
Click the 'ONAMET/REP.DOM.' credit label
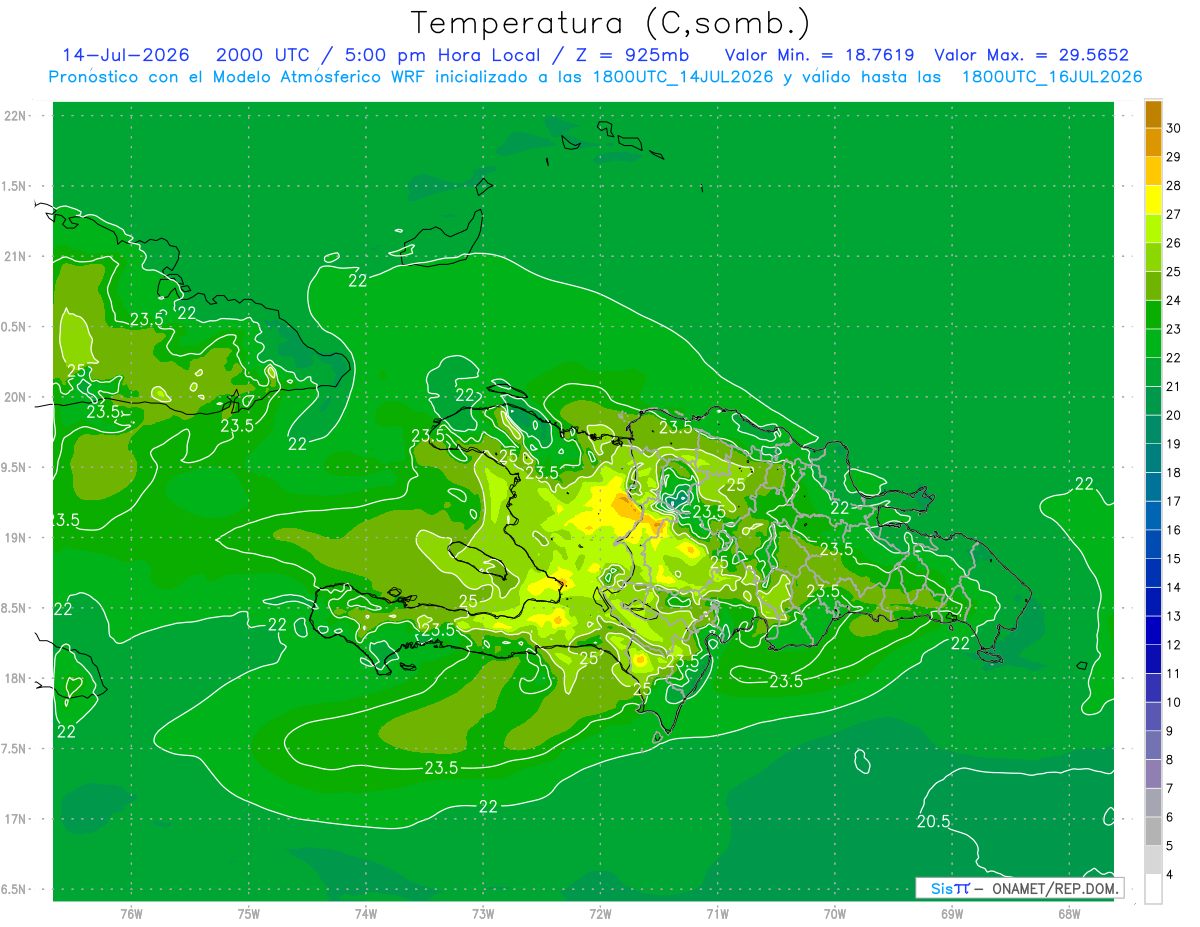tap(1055, 888)
